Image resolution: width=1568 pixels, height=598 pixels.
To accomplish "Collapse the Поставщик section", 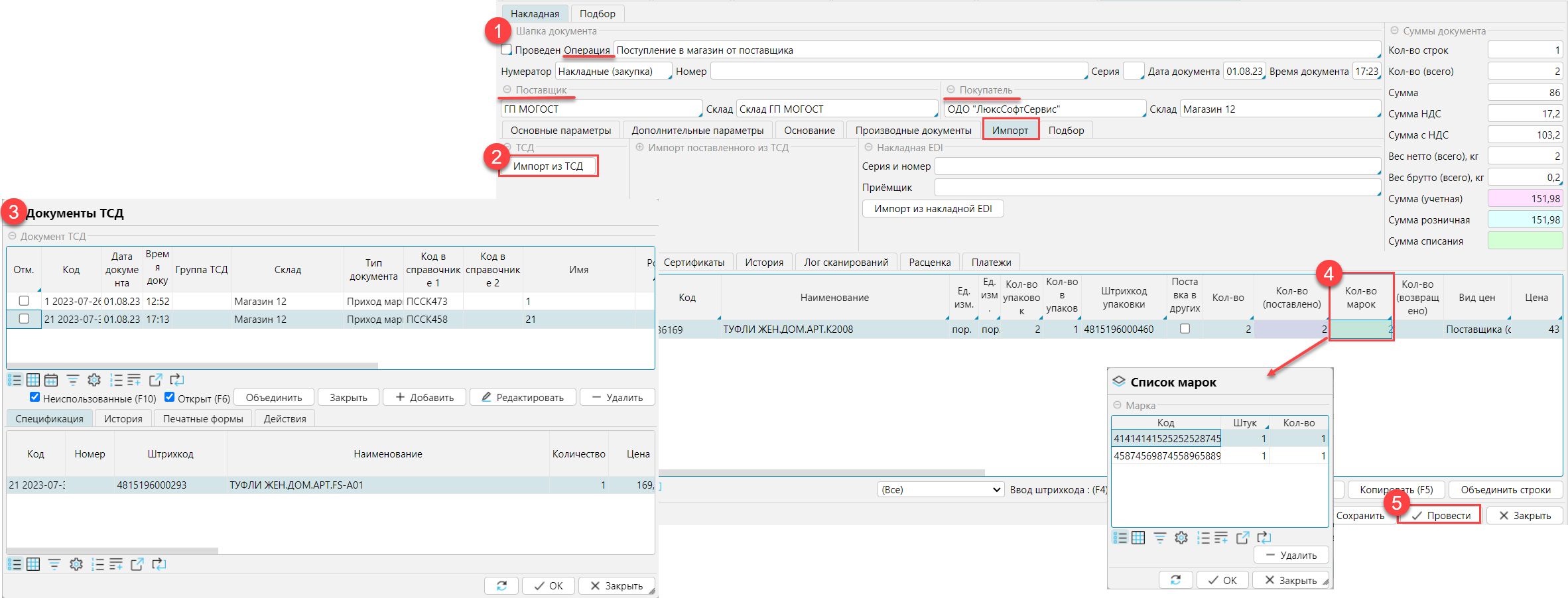I will (x=507, y=90).
